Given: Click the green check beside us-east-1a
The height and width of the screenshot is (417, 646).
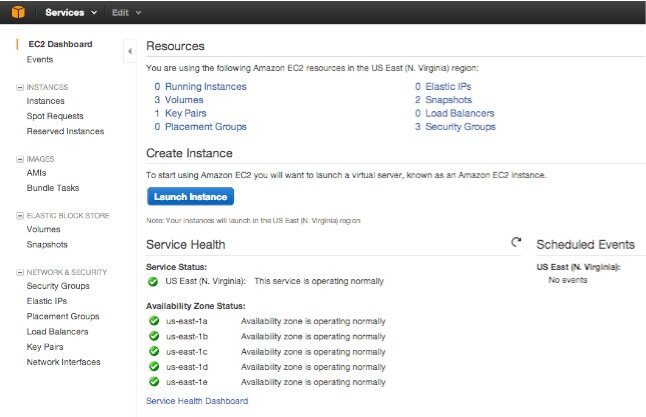Looking at the screenshot, I should (x=154, y=321).
